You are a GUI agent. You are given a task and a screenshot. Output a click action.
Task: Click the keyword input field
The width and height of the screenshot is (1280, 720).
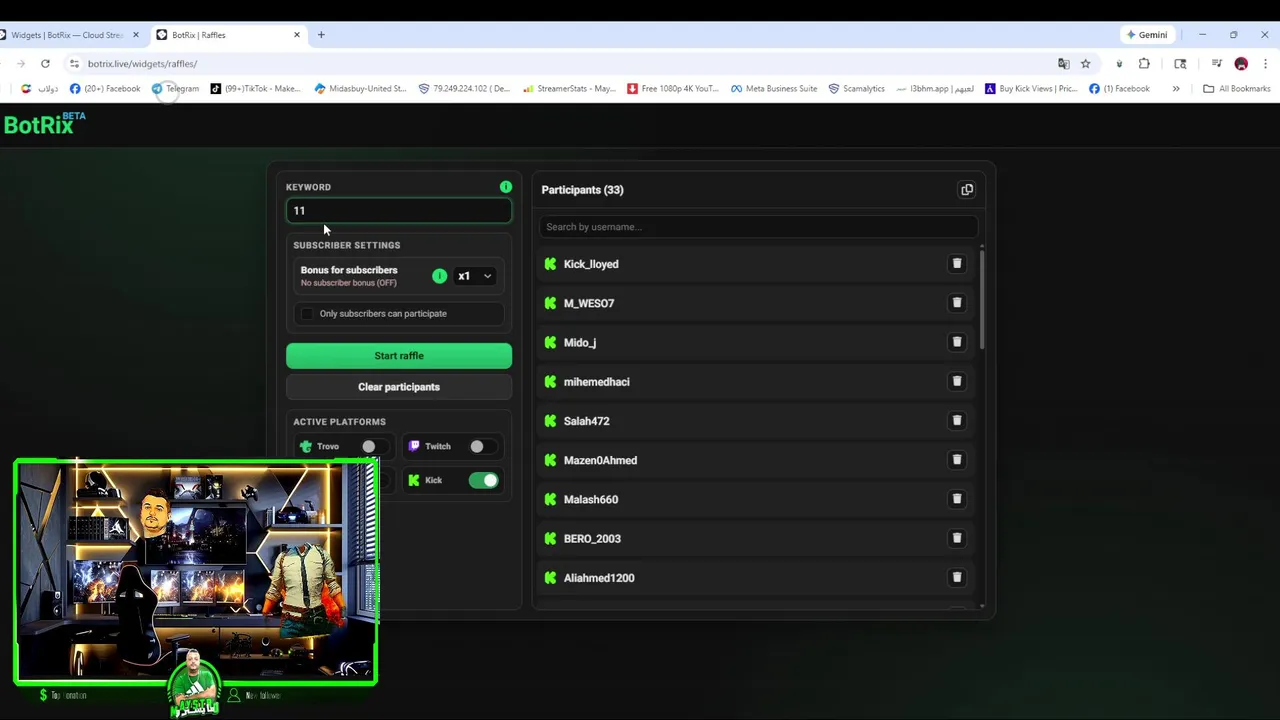click(x=399, y=211)
